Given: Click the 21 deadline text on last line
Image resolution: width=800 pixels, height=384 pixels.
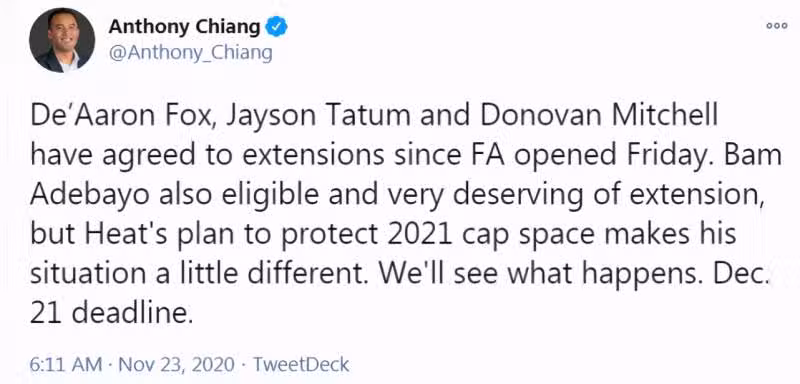Looking at the screenshot, I should point(111,314).
